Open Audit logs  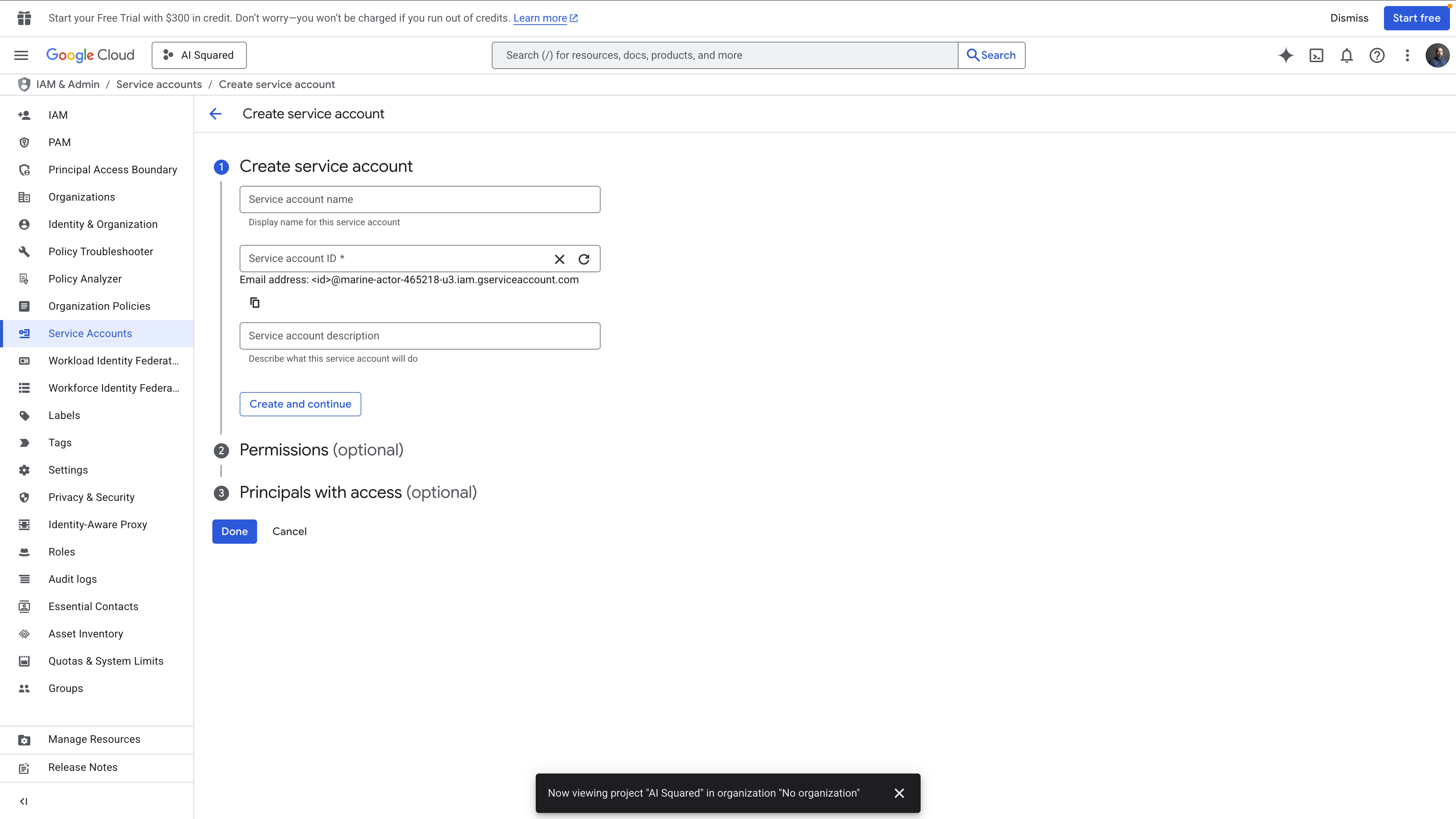click(x=97, y=579)
